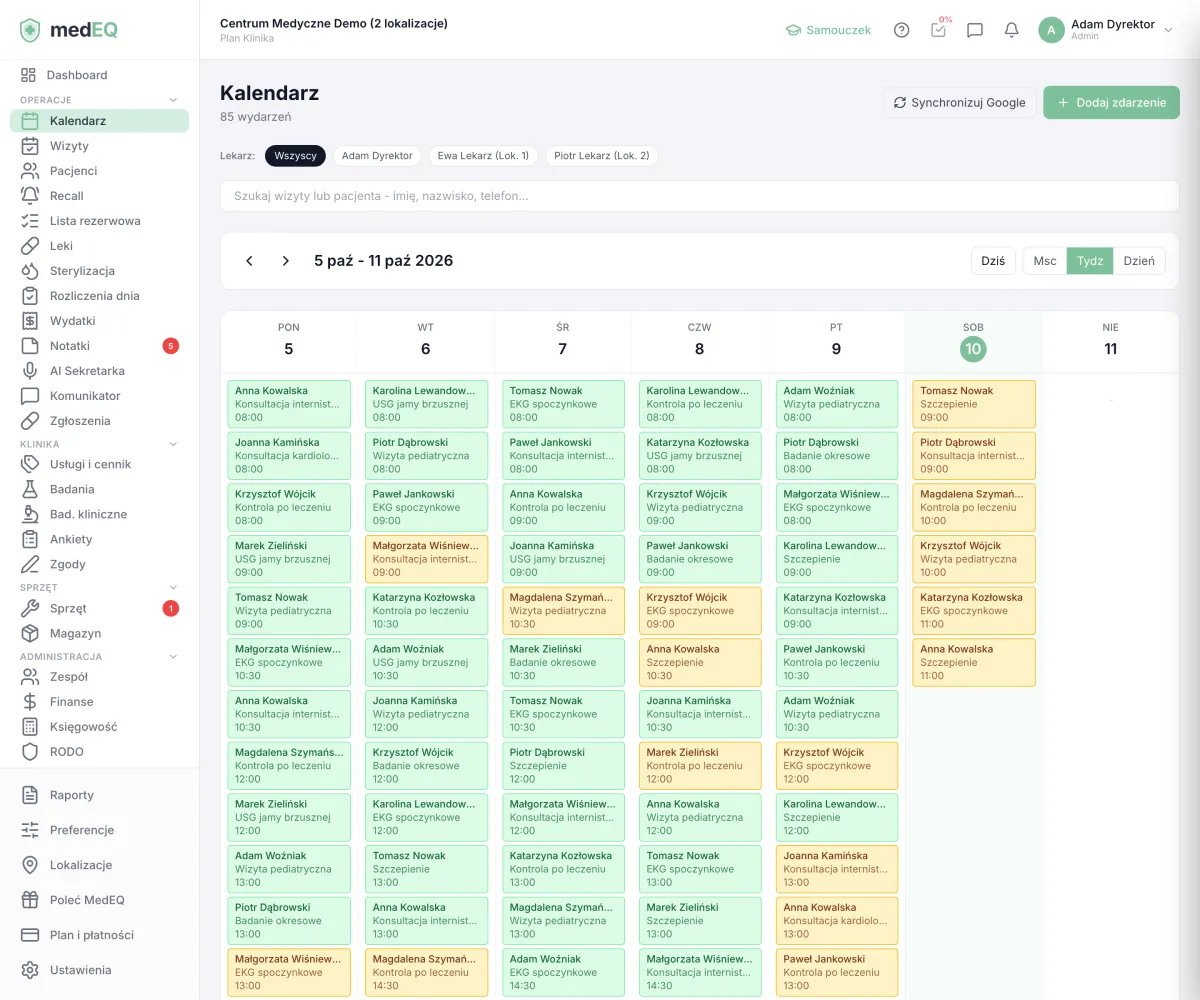Click the Ustawienia gear icon
This screenshot has width=1200, height=1000.
(31, 970)
